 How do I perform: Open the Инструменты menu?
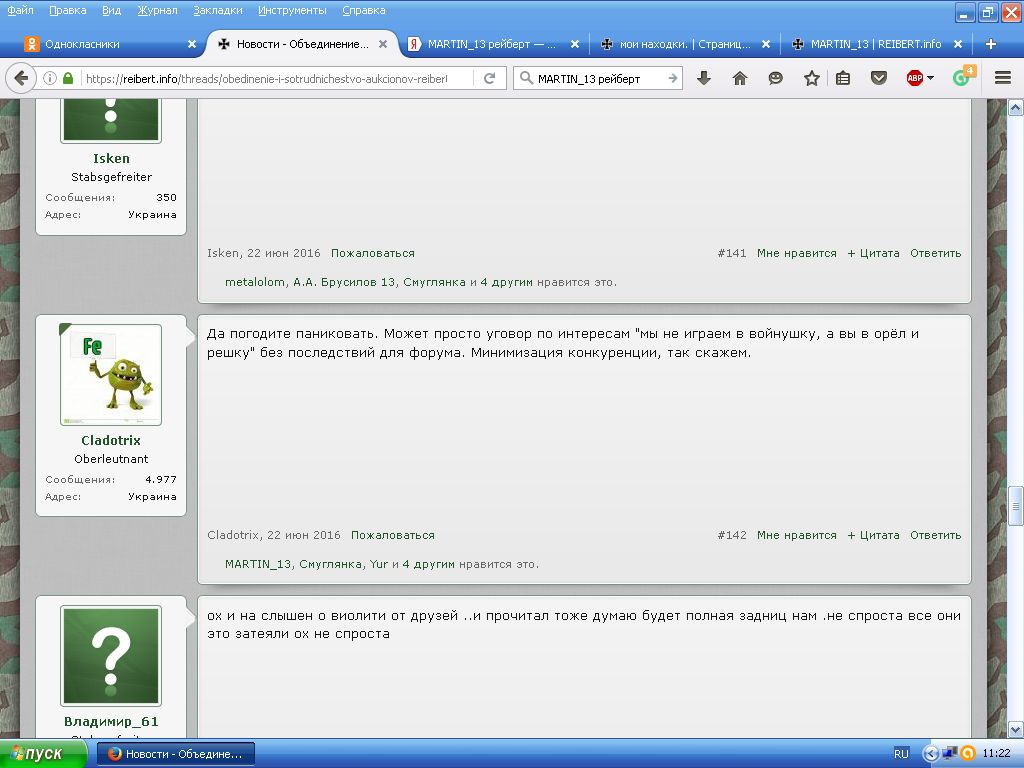pos(291,10)
